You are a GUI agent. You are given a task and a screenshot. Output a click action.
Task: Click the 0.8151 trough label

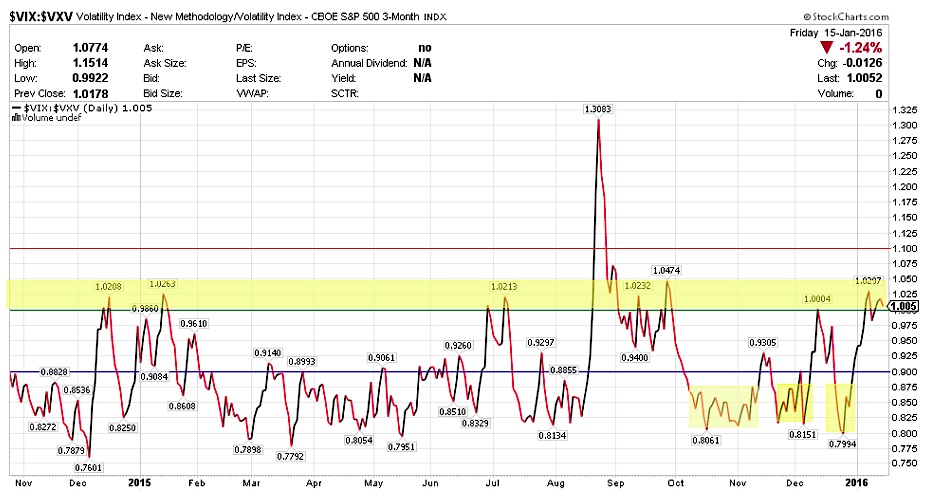(803, 435)
